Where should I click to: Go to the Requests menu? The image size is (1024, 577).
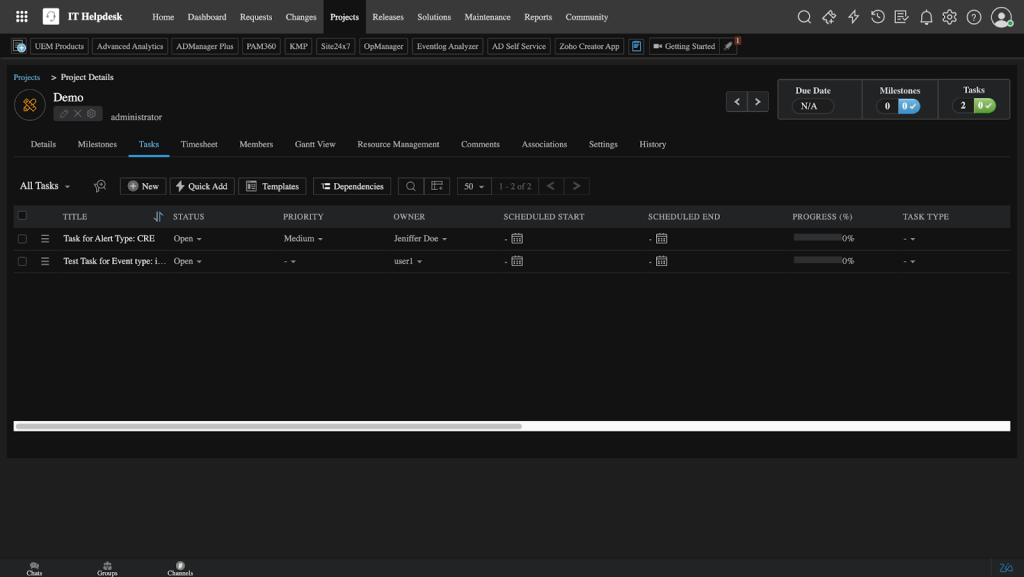point(255,17)
